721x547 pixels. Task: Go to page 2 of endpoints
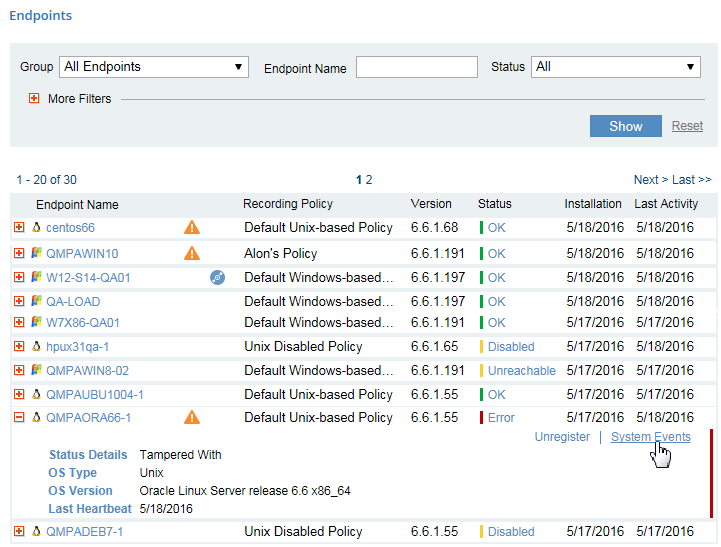coord(369,180)
